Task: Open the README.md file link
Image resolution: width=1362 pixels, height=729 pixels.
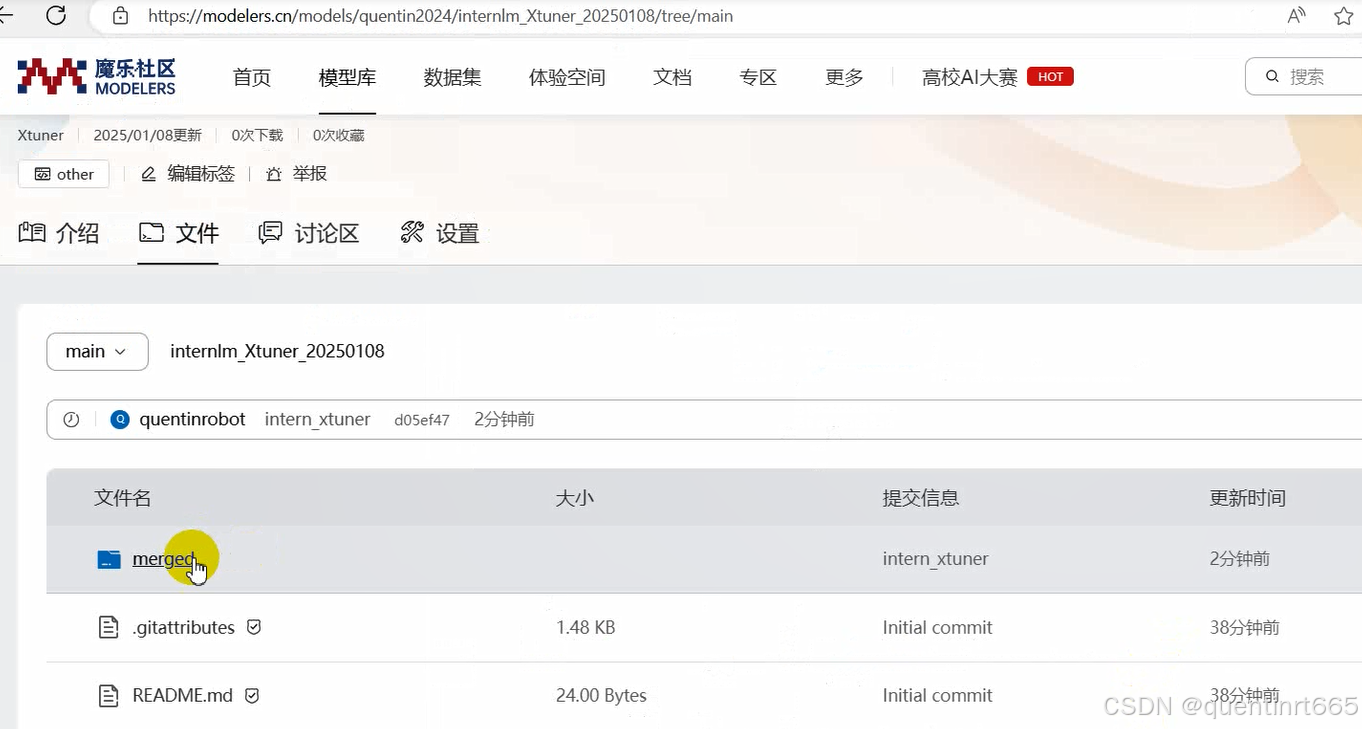Action: [x=182, y=696]
